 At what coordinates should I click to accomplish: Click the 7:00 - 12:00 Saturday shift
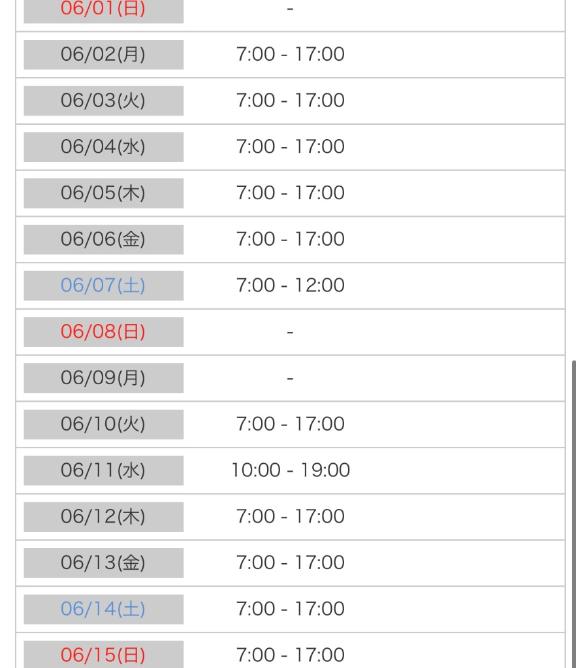coord(291,285)
